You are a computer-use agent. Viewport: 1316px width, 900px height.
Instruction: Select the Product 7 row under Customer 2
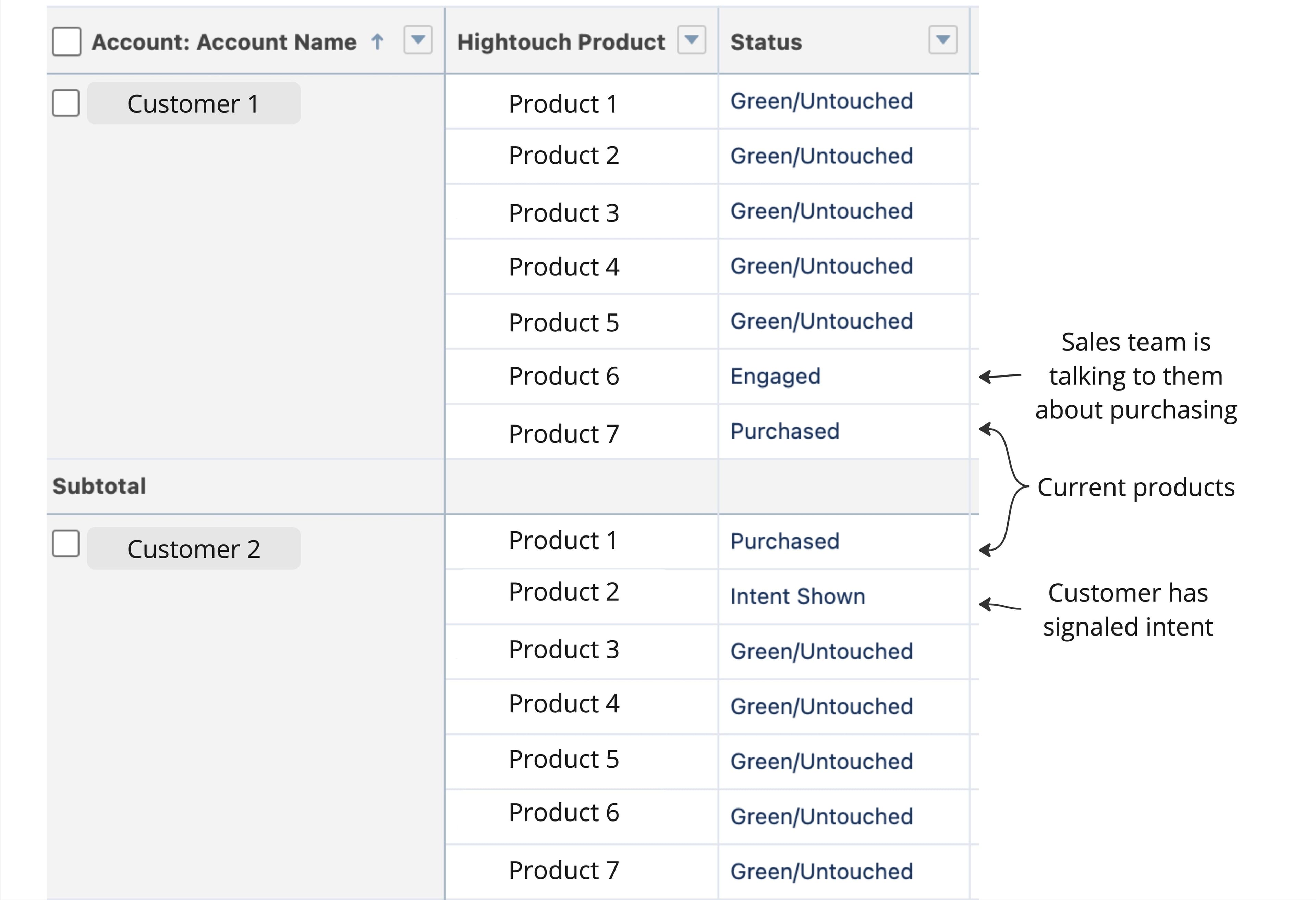[563, 870]
